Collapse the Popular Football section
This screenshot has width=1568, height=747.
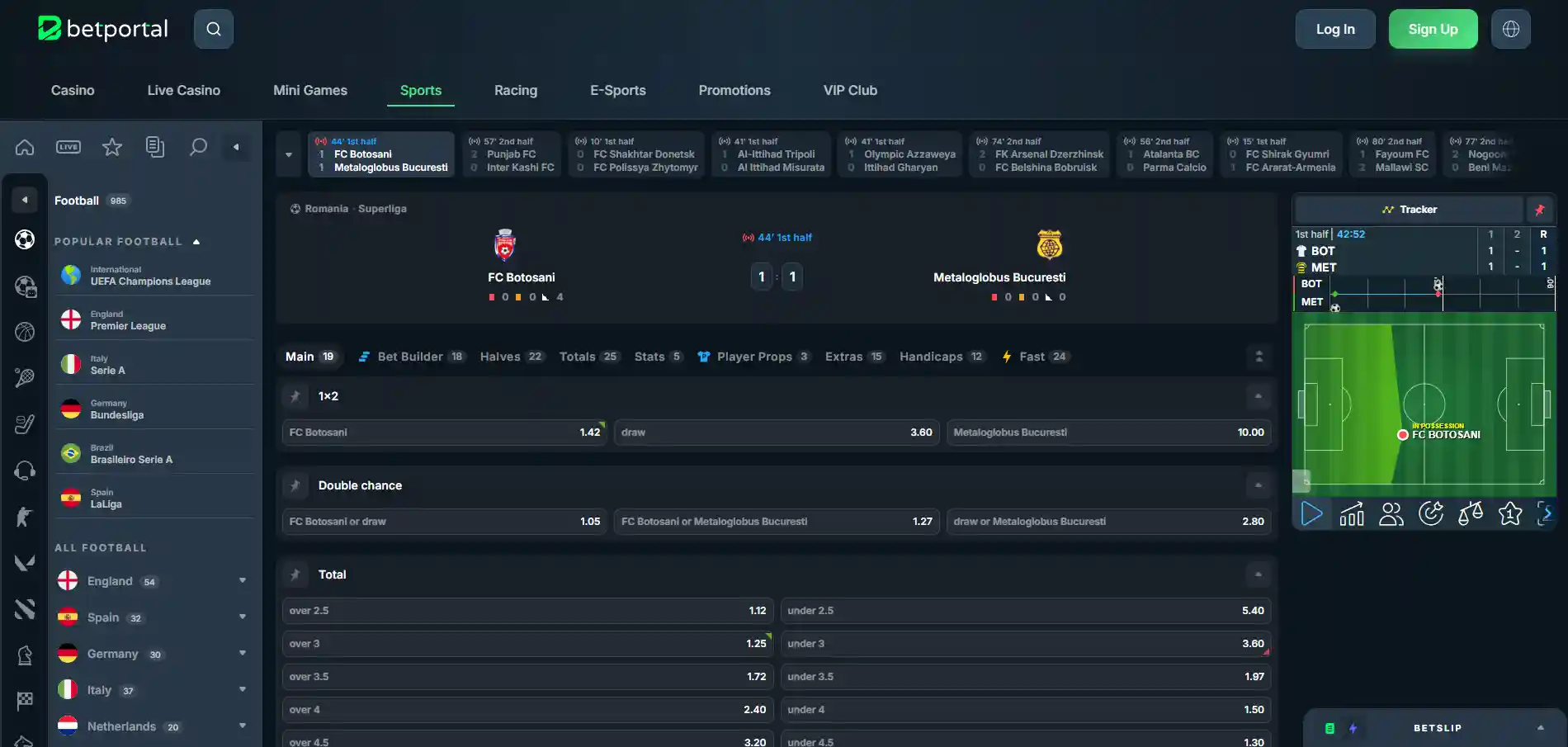click(196, 242)
